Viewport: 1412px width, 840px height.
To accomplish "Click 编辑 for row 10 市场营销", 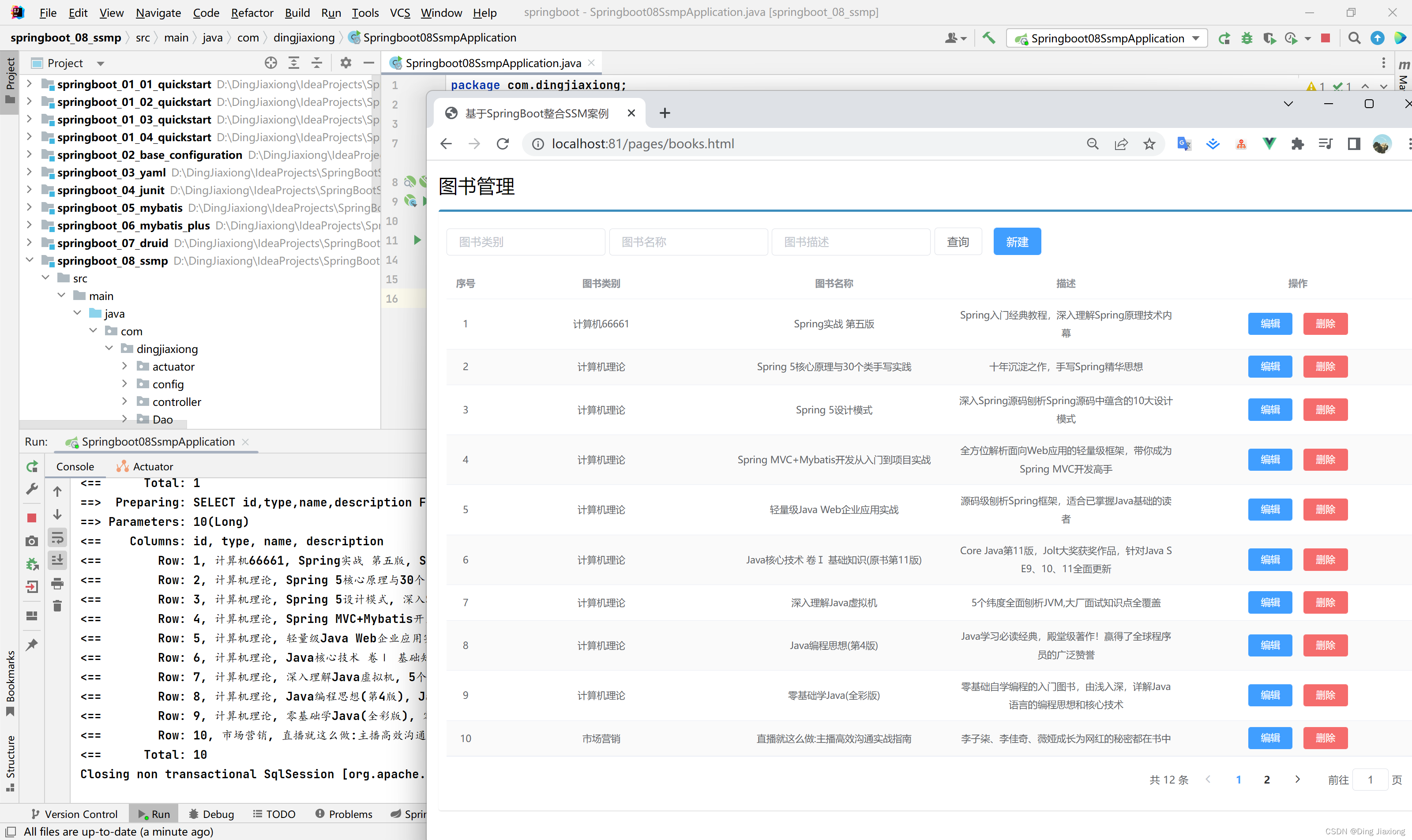I will [1270, 738].
